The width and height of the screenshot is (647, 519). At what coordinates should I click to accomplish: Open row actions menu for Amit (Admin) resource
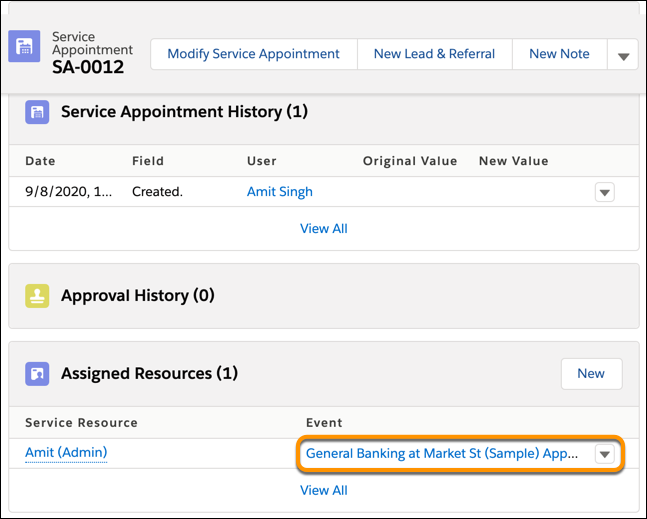tap(604, 454)
